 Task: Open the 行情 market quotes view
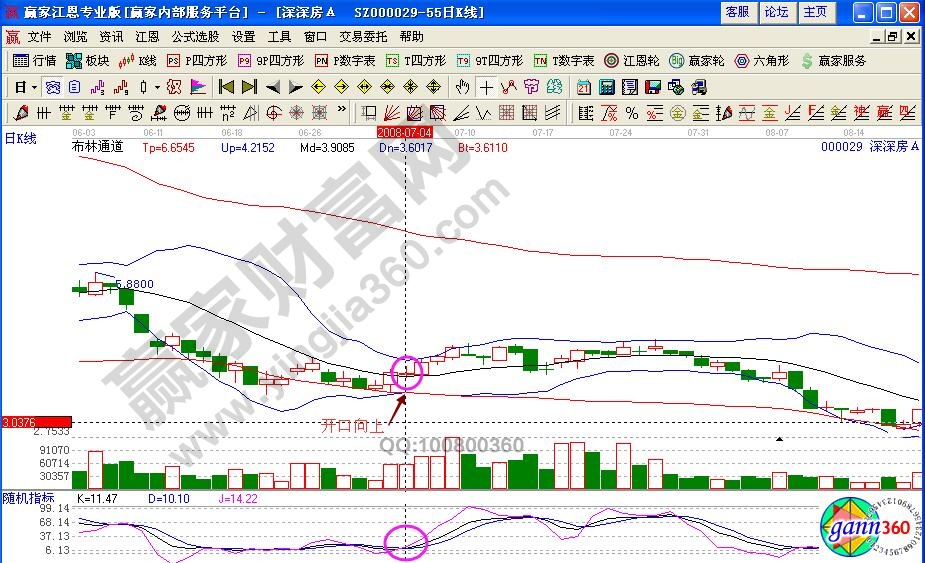point(34,61)
